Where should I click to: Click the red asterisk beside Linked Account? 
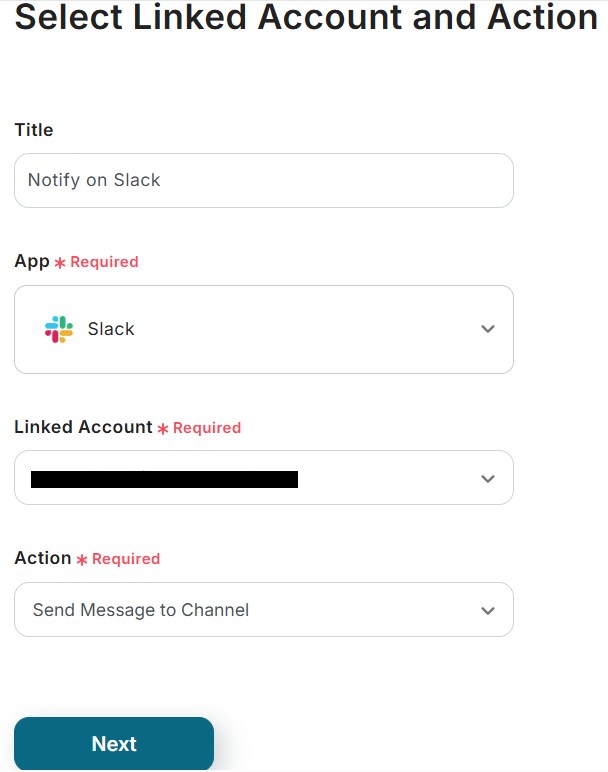click(163, 428)
